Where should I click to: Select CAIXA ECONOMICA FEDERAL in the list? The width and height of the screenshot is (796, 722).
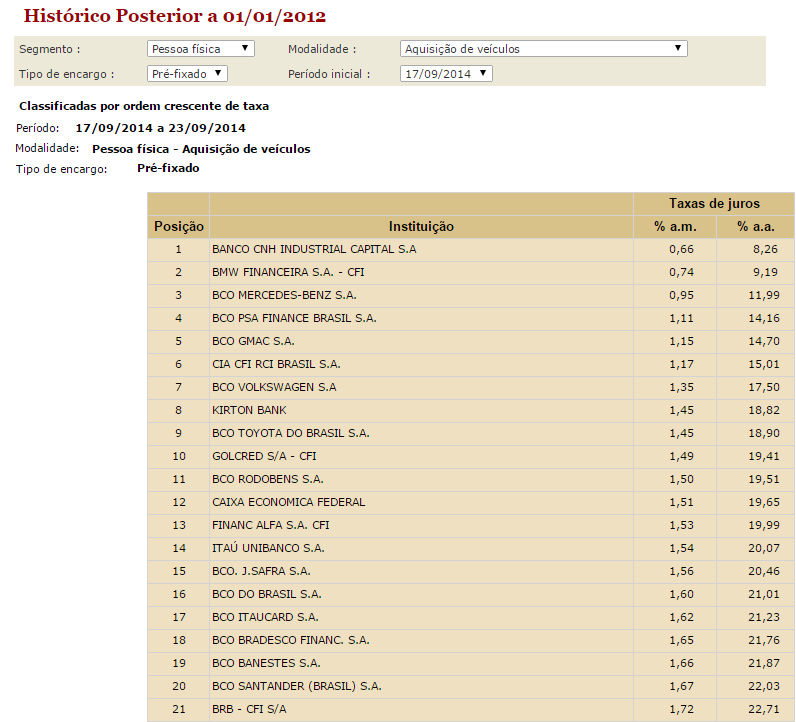pyautogui.click(x=289, y=502)
